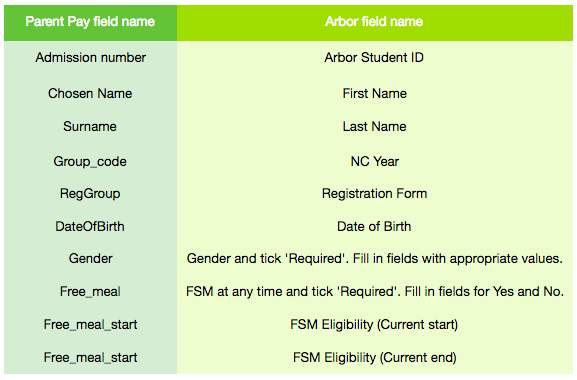Select 'FSM Eligibility (Current start)' cell
The image size is (577, 380).
(375, 324)
